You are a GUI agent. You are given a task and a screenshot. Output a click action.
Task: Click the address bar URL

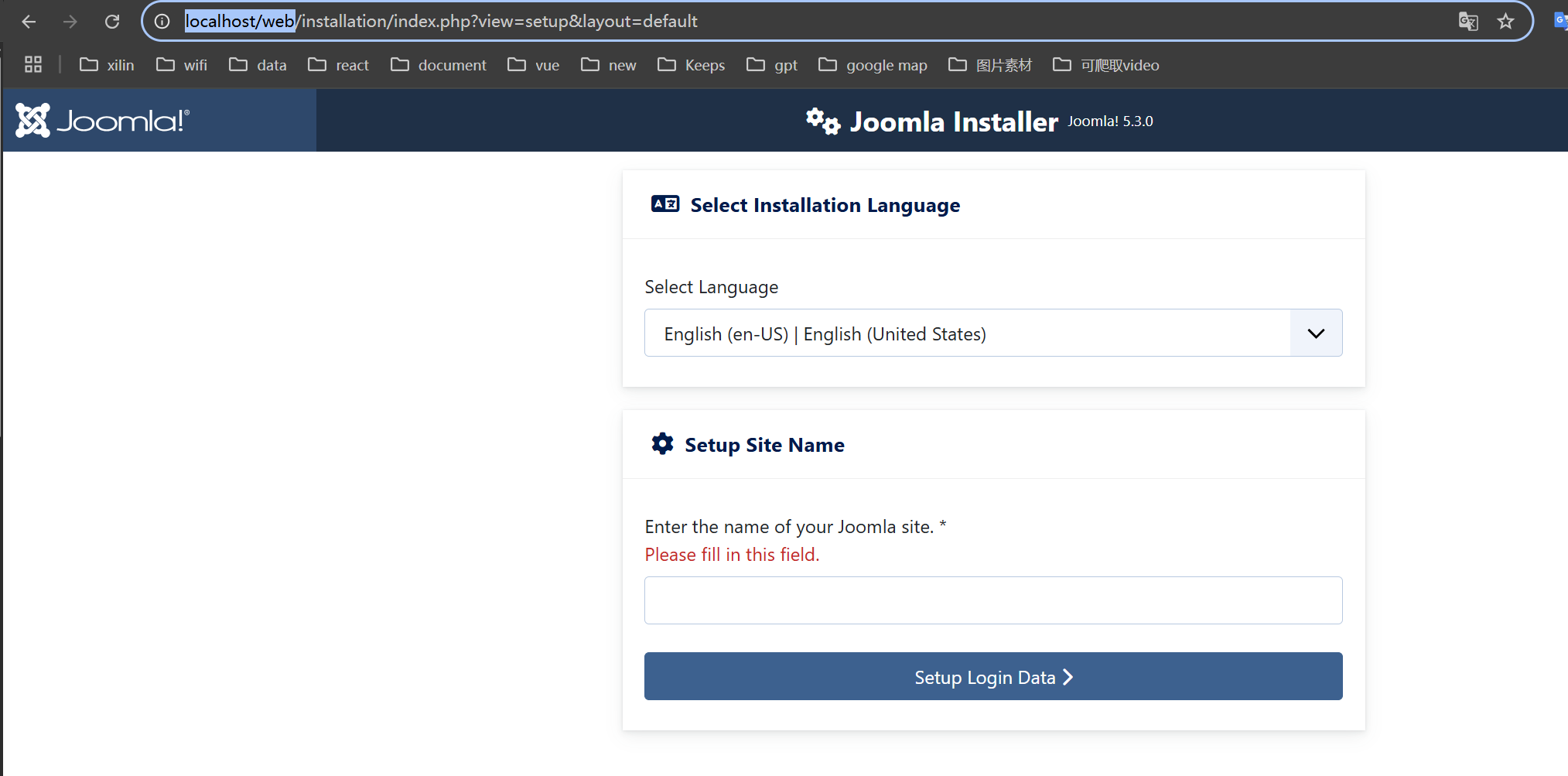pos(441,22)
